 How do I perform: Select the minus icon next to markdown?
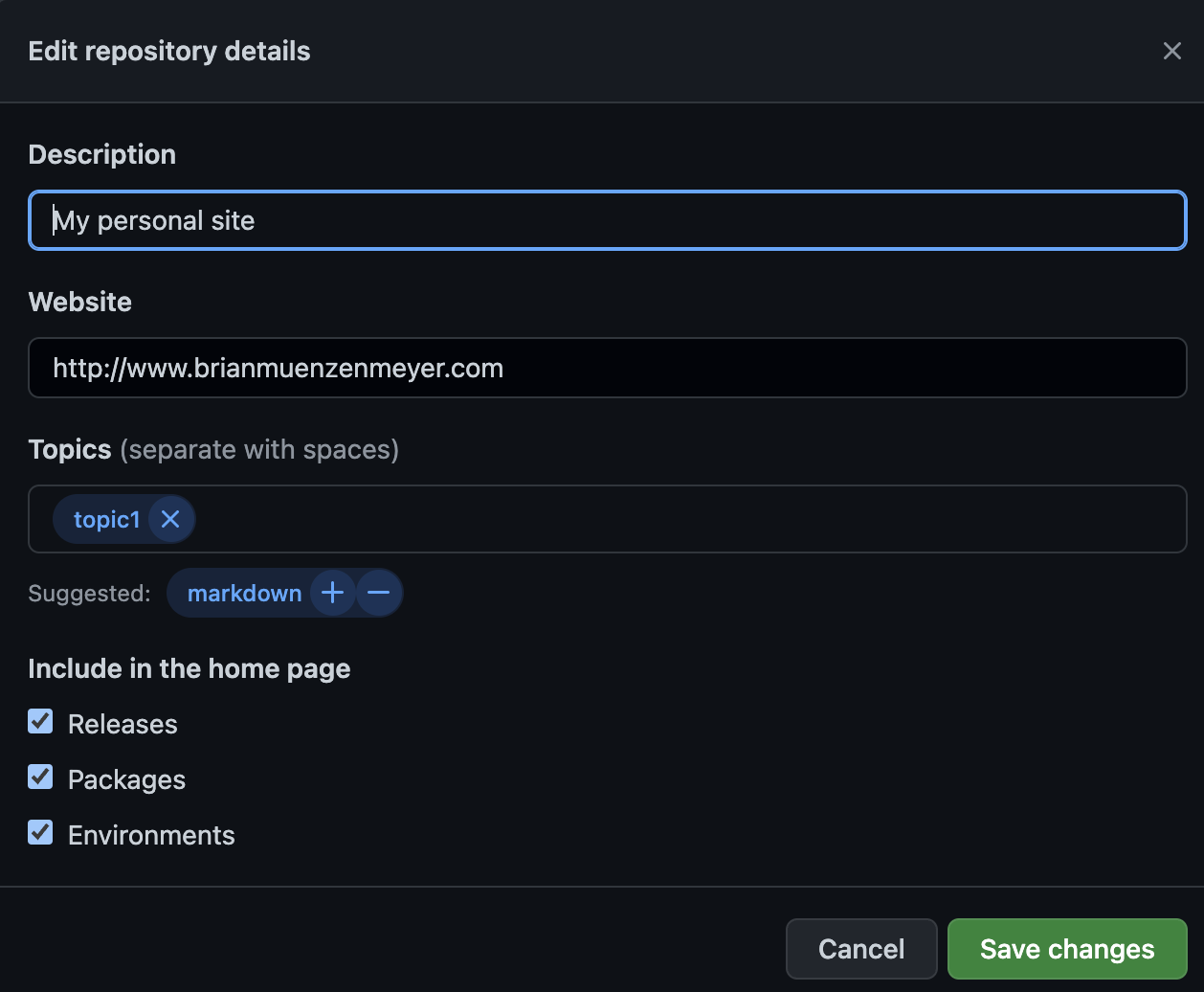coord(379,593)
